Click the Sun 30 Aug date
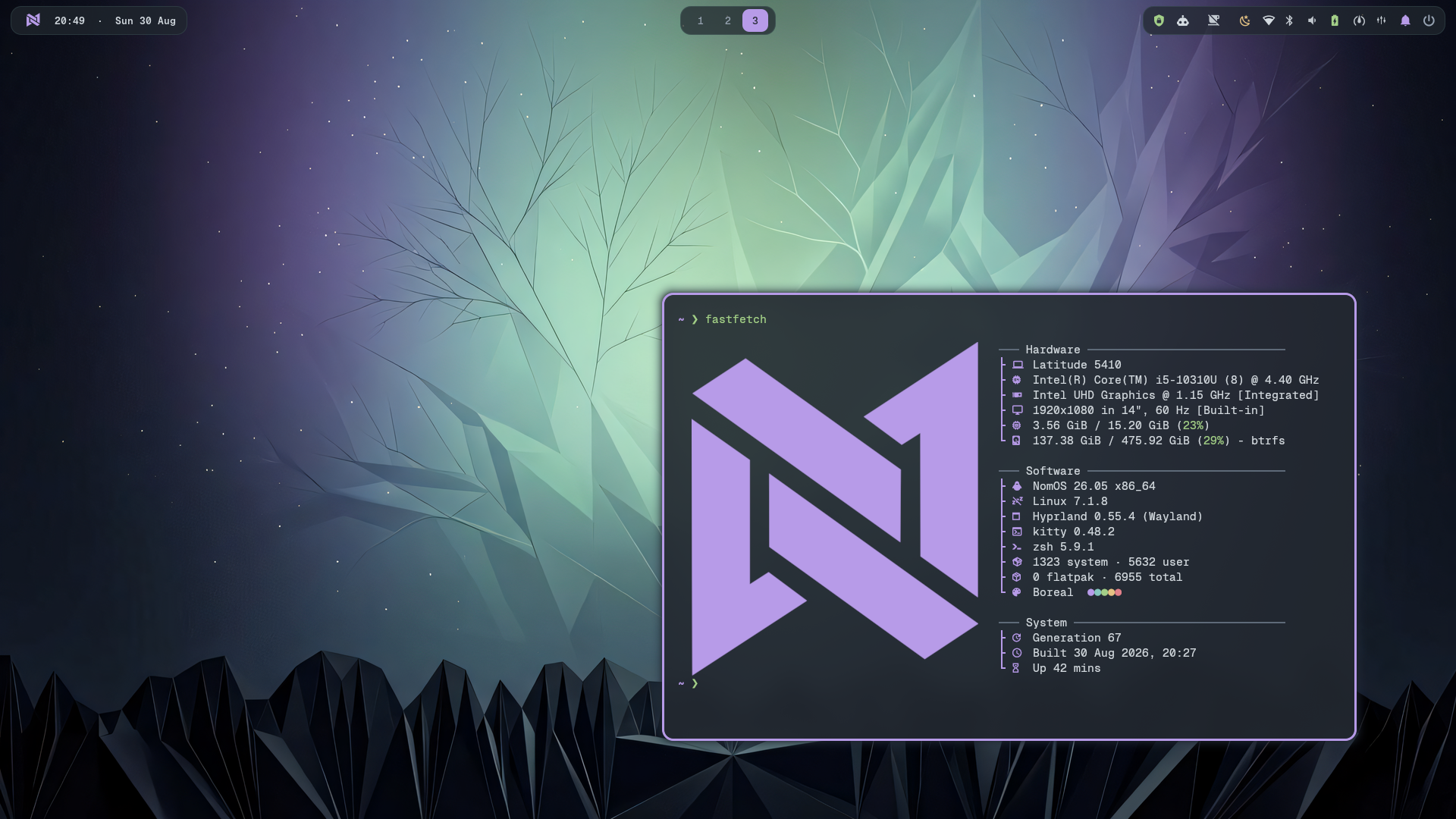1456x819 pixels. pos(146,21)
